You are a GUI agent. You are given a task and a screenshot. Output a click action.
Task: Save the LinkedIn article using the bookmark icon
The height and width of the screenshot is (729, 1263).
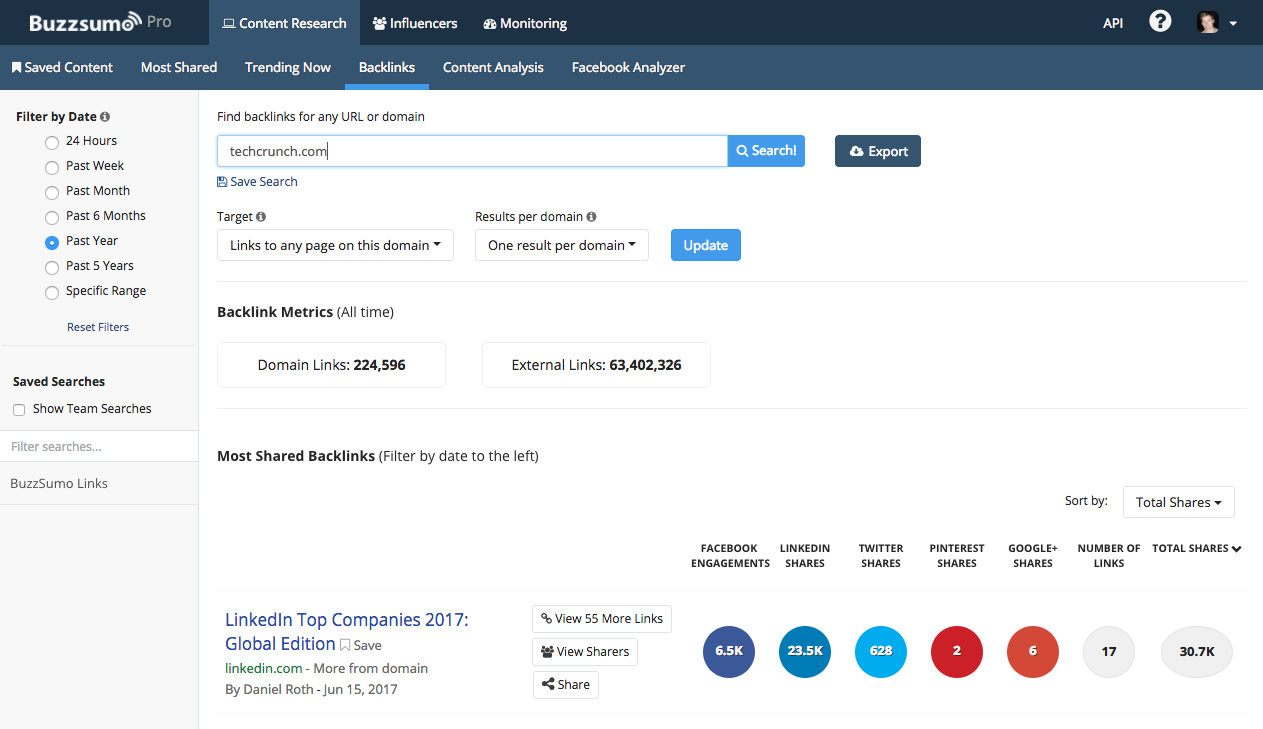pos(345,646)
